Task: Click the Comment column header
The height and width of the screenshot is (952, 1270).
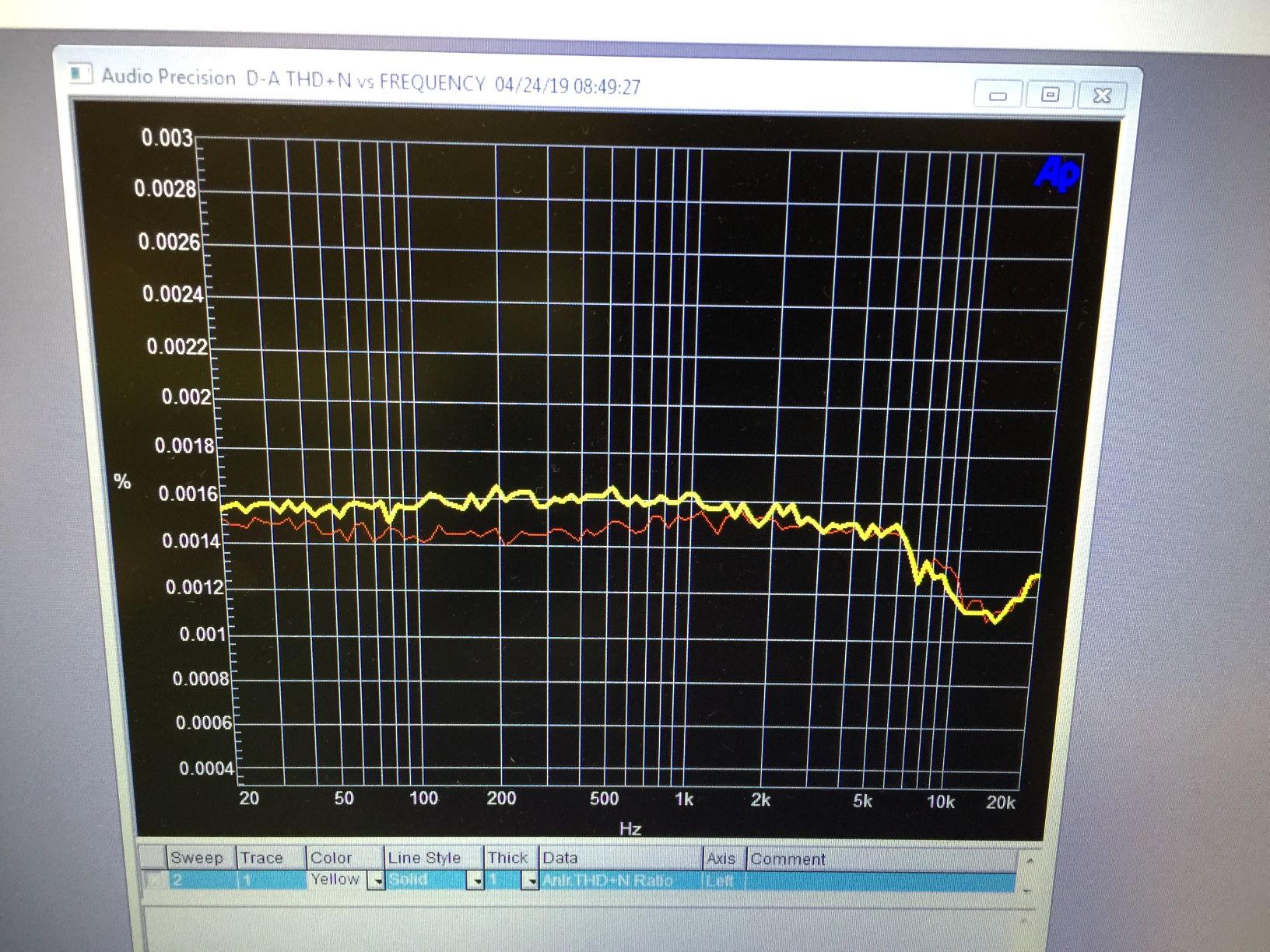Action: point(882,859)
